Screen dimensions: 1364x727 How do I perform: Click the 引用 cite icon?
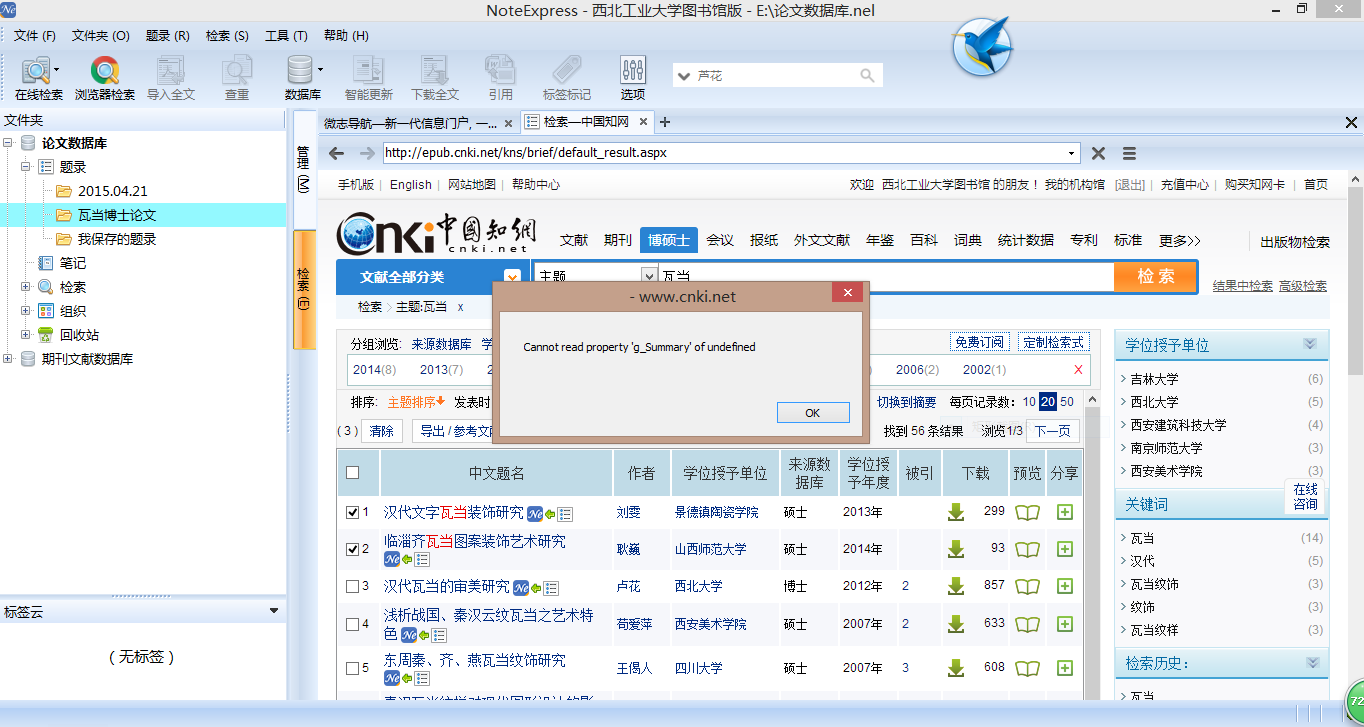500,79
